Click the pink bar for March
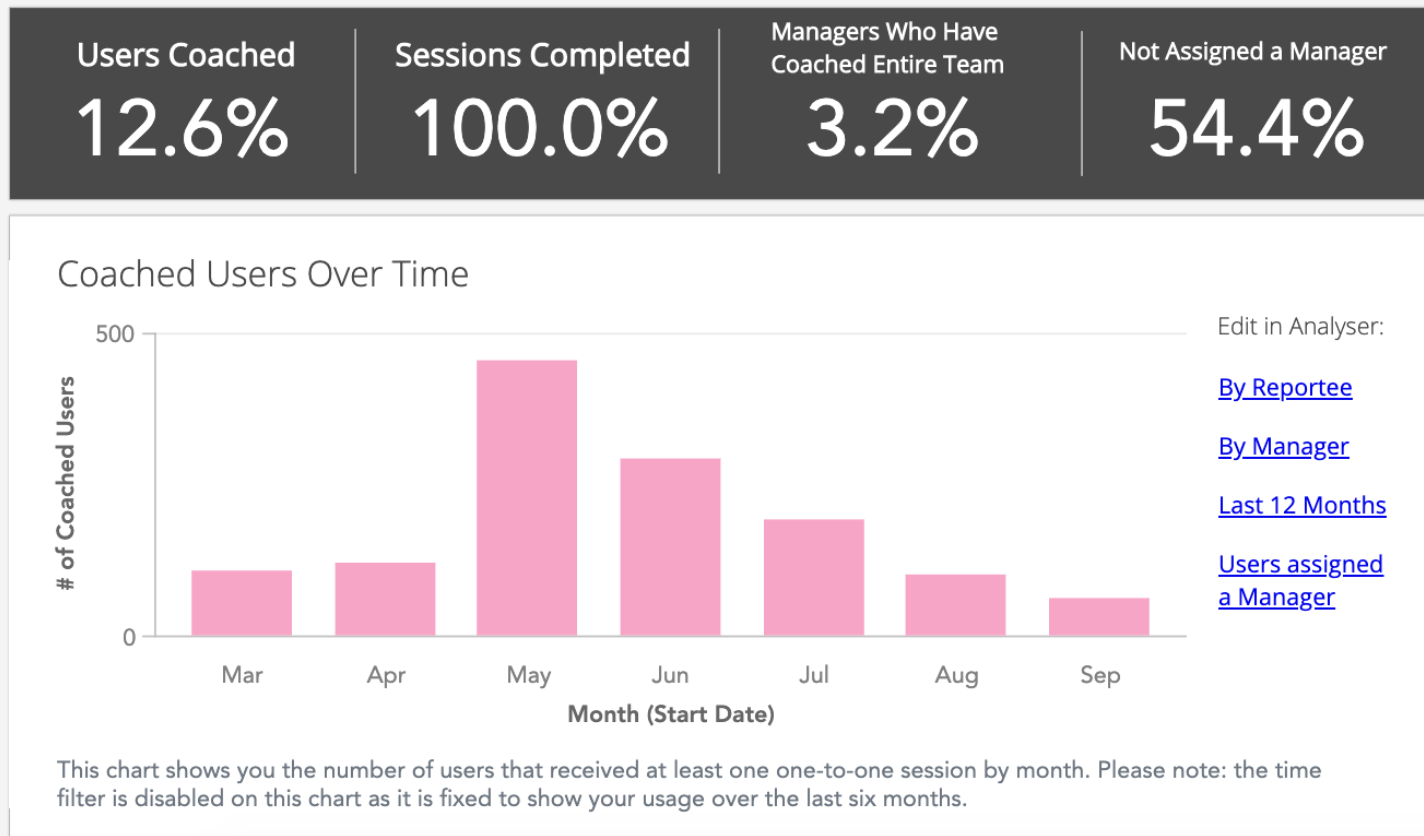The width and height of the screenshot is (1424, 836). [x=241, y=603]
